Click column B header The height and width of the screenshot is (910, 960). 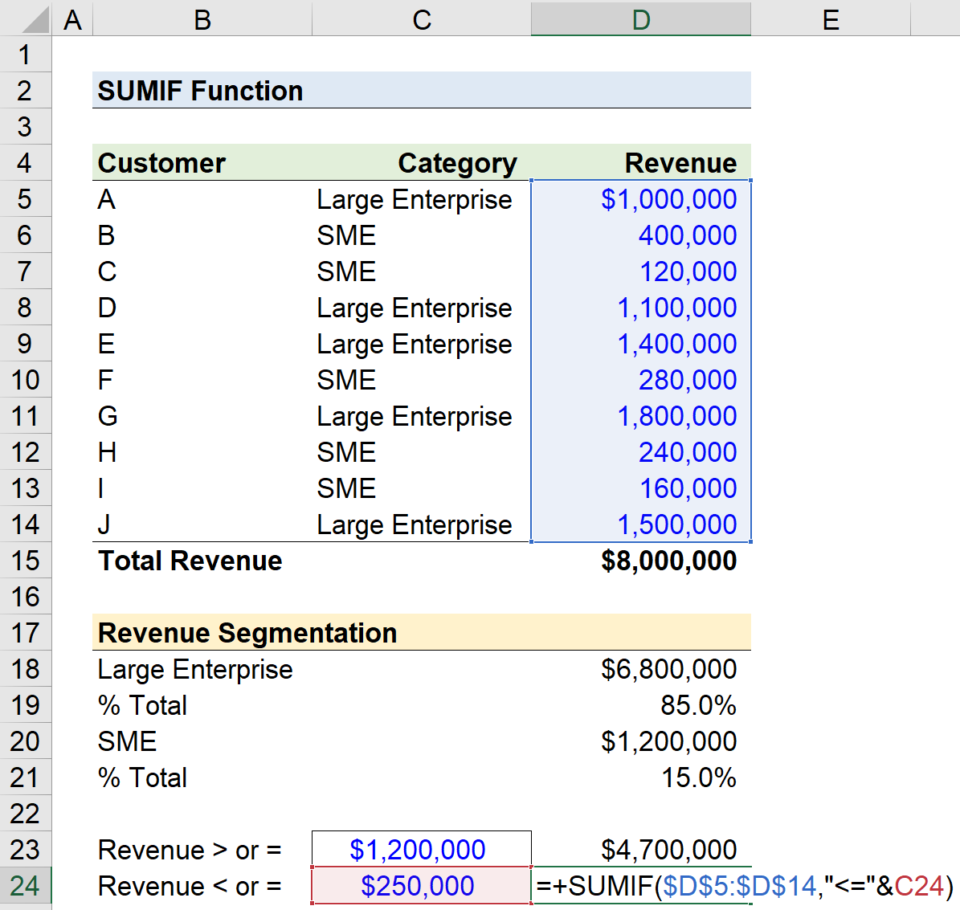(202, 19)
